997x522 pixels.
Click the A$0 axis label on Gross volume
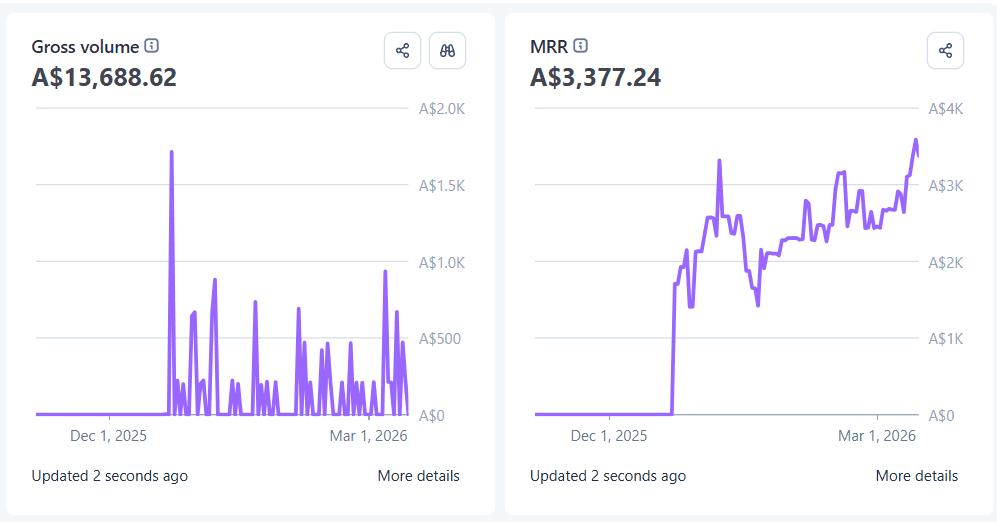click(x=432, y=416)
